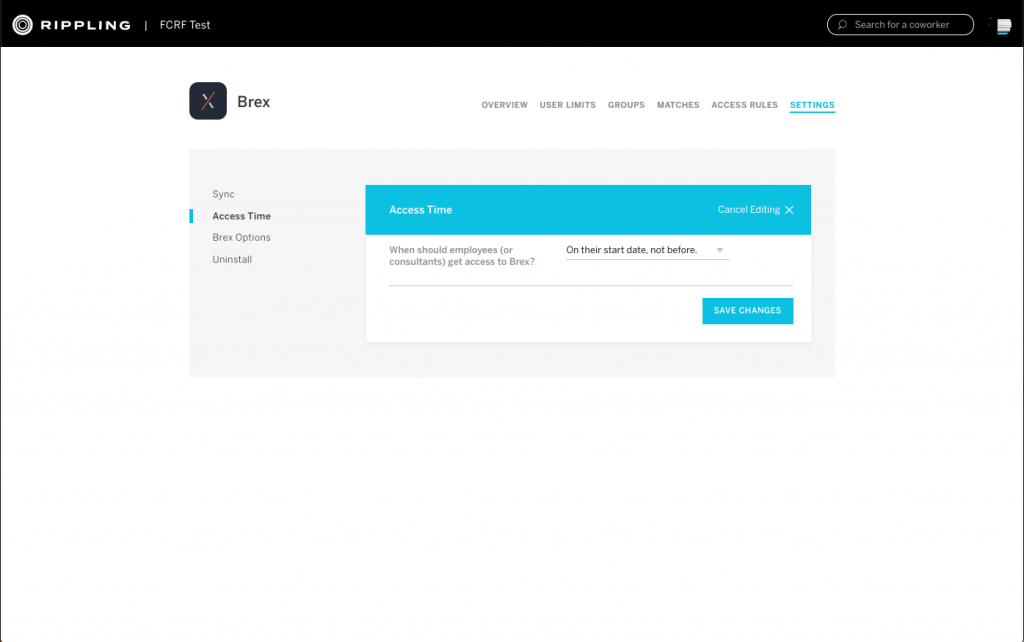Image resolution: width=1024 pixels, height=642 pixels.
Task: Open Brex Options in the sidebar
Action: [x=241, y=238]
